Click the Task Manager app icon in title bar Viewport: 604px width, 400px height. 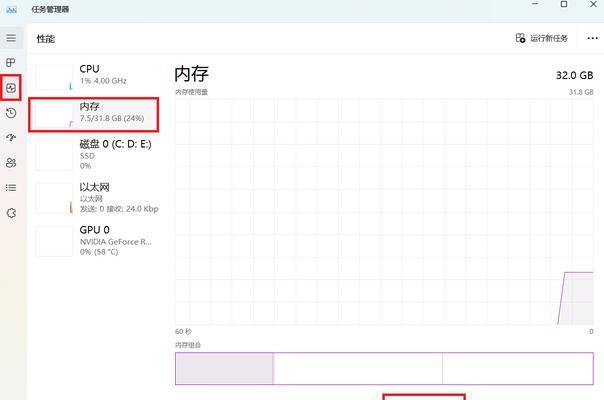12,10
